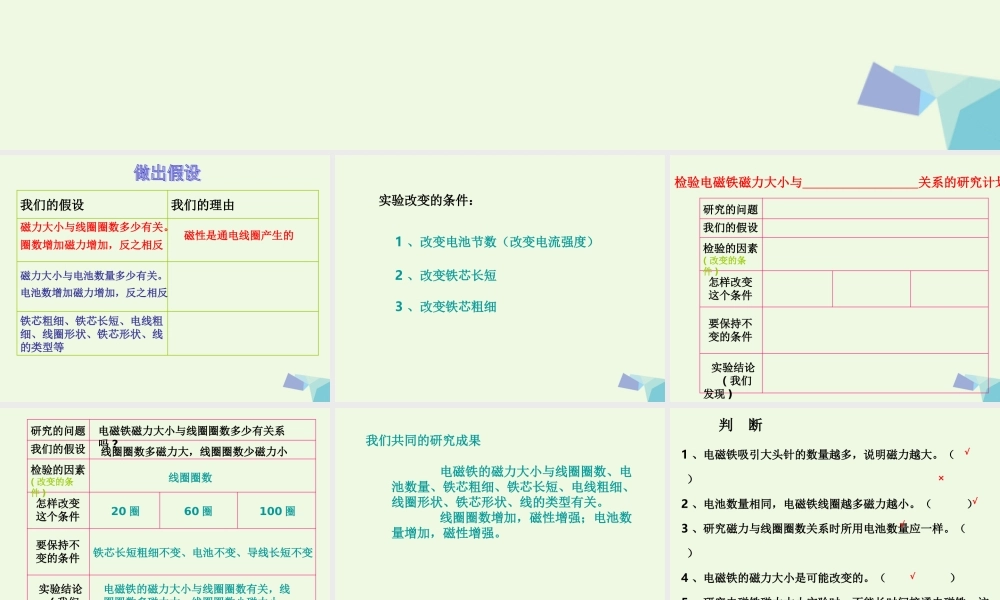This screenshot has width=1000, height=600.
Task: Click the 我们共同的研究成果 heading
Action: coord(423,441)
